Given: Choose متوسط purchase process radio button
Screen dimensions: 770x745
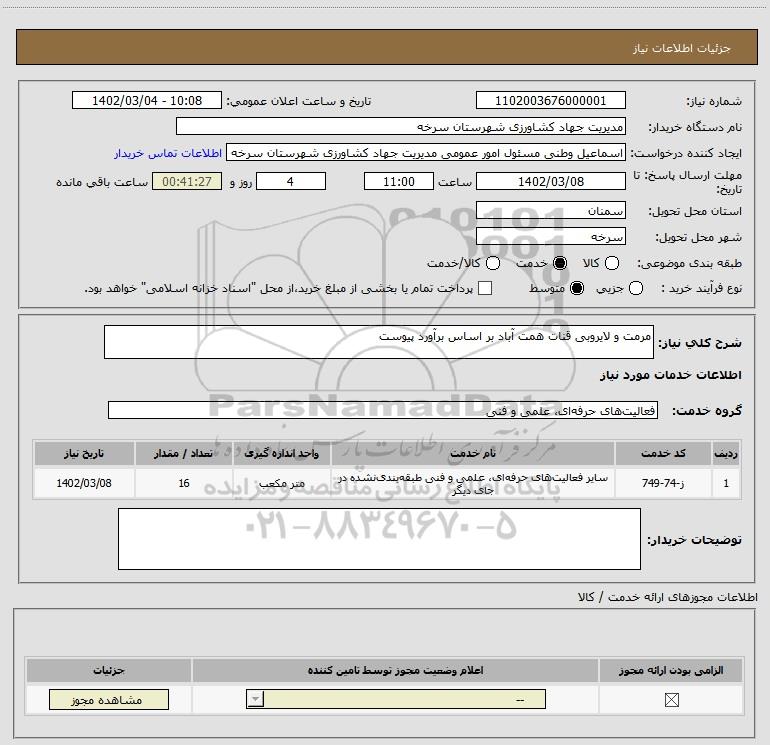Looking at the screenshot, I should pos(577,288).
